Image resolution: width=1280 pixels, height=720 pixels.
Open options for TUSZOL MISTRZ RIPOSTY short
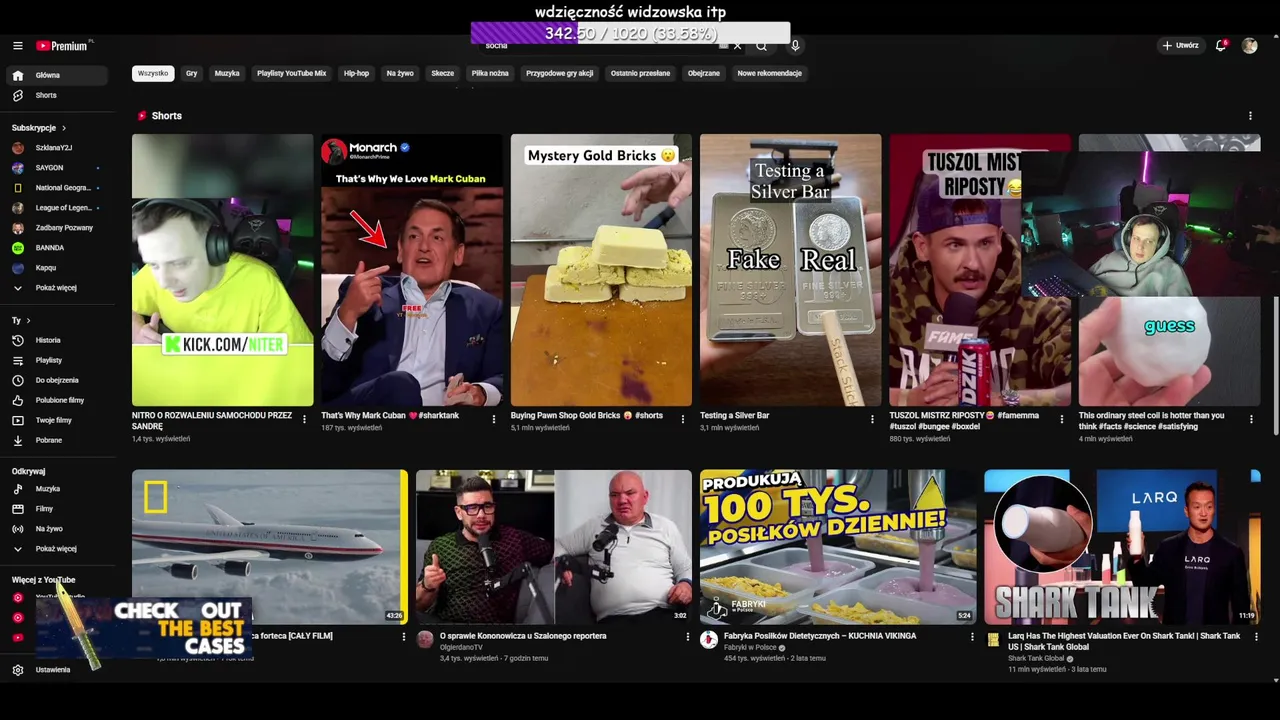(x=1062, y=419)
